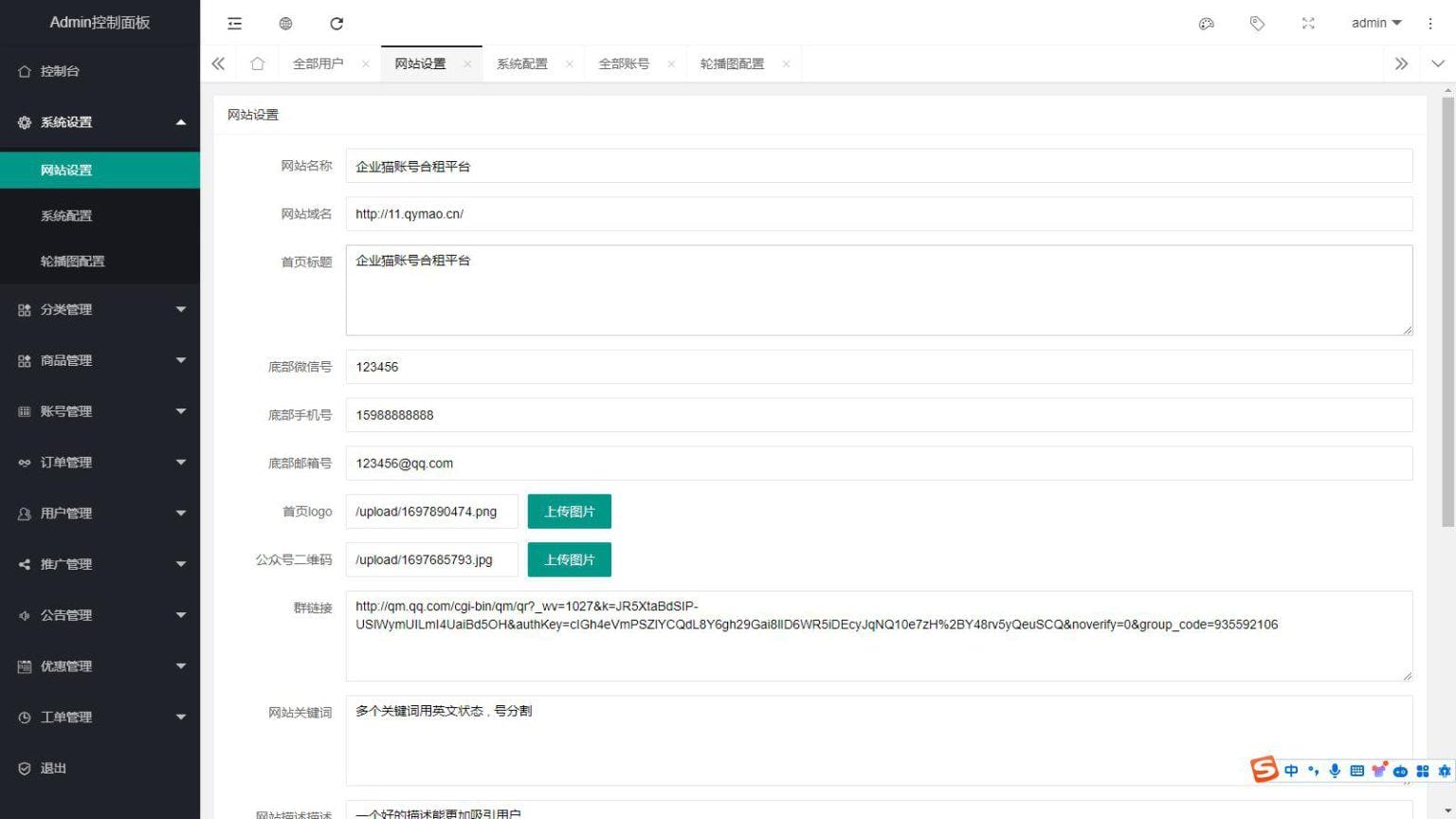Open the admin account dropdown
Viewport: 1456px width, 819px height.
click(x=1374, y=23)
